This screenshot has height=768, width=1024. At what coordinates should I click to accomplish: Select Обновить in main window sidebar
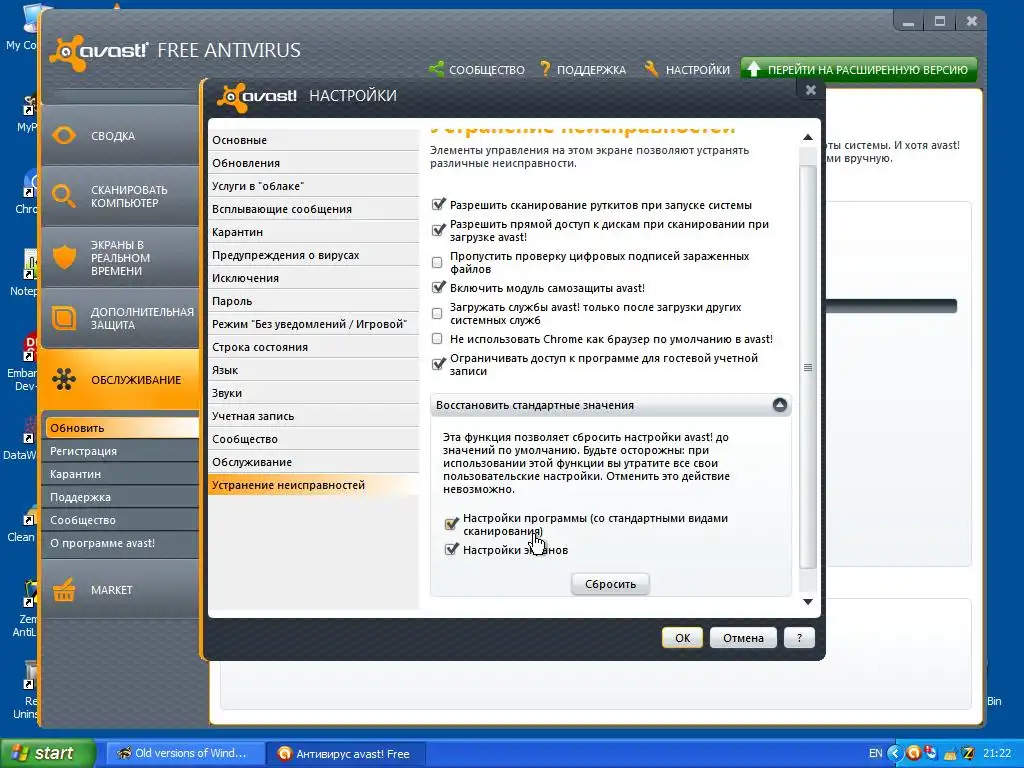[122, 428]
